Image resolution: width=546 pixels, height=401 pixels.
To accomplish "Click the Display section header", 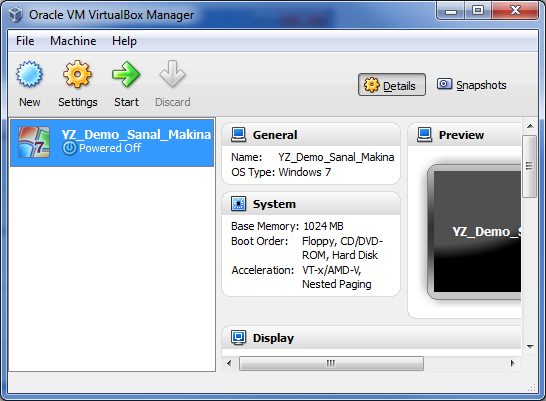I will (x=371, y=338).
